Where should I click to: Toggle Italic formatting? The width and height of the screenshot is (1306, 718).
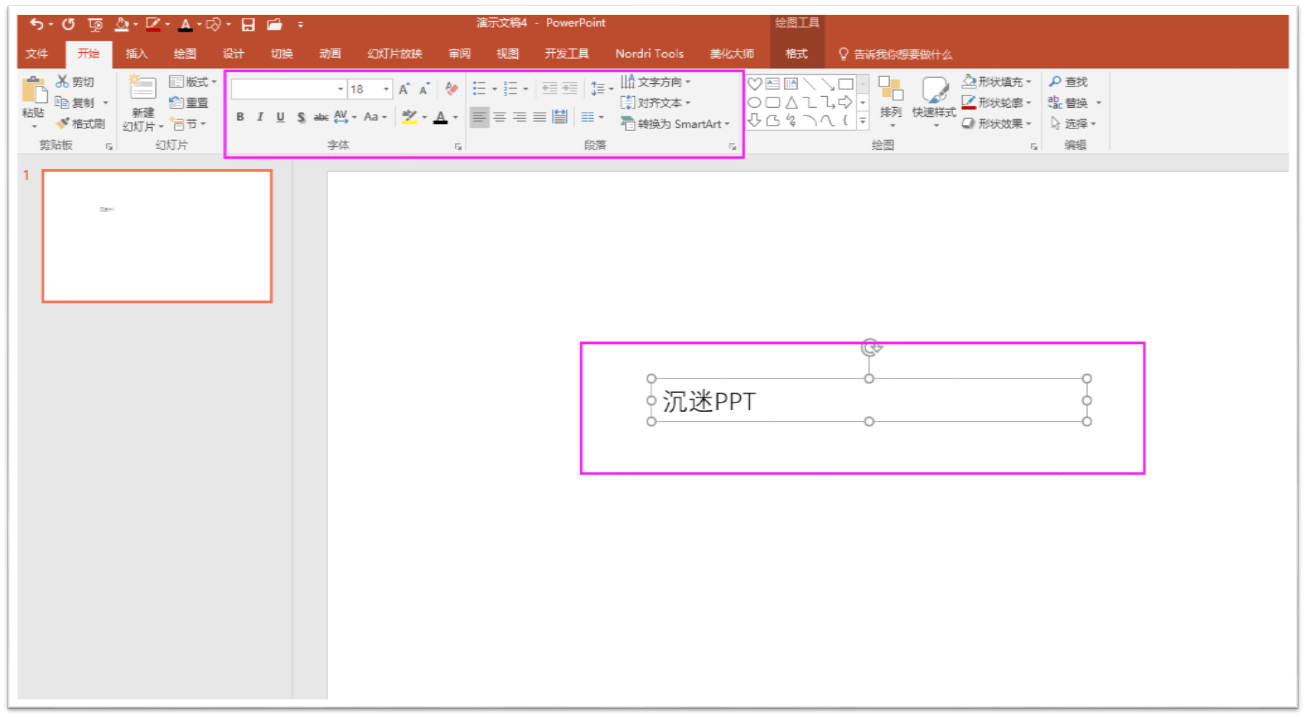pos(260,117)
